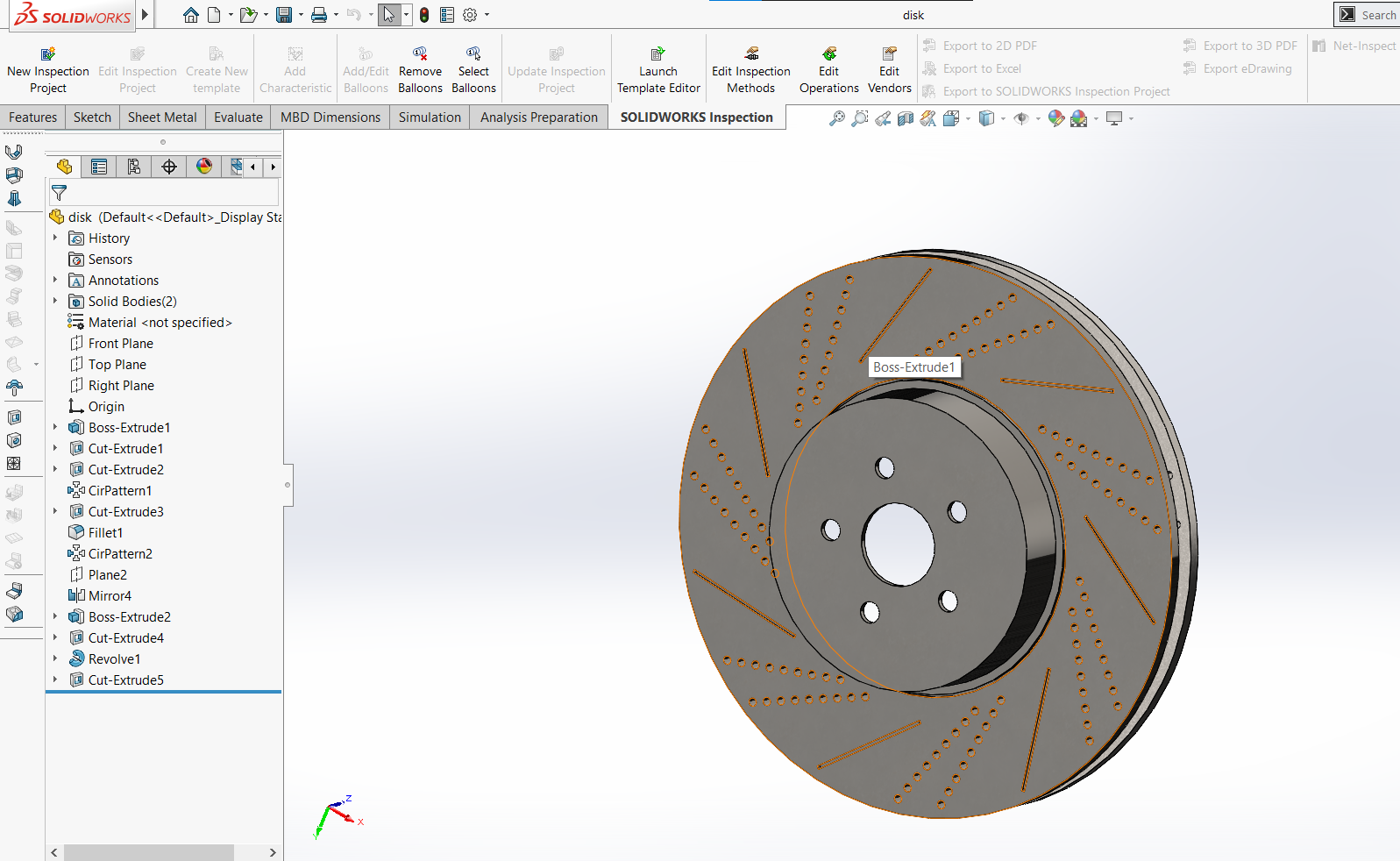Image resolution: width=1400 pixels, height=861 pixels.
Task: Expand the Solid Bodies(2) node
Action: pos(55,301)
